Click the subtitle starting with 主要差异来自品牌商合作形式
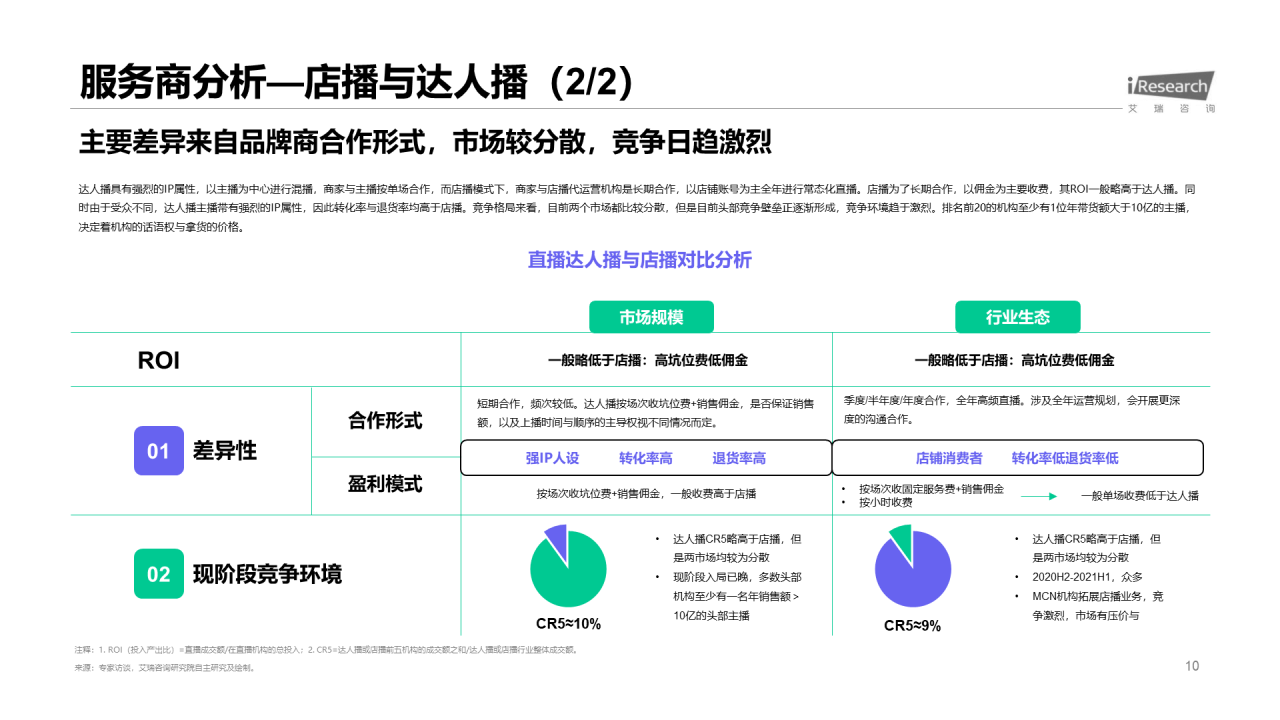Image resolution: width=1280 pixels, height=720 pixels. click(425, 142)
